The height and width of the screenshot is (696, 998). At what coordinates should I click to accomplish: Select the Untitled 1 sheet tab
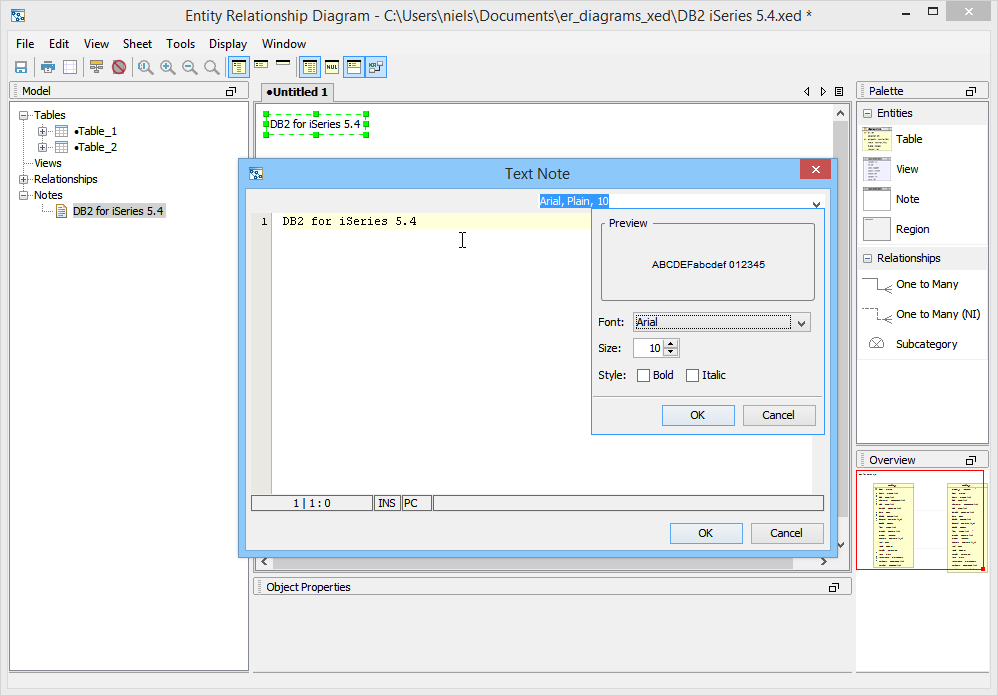coord(297,92)
